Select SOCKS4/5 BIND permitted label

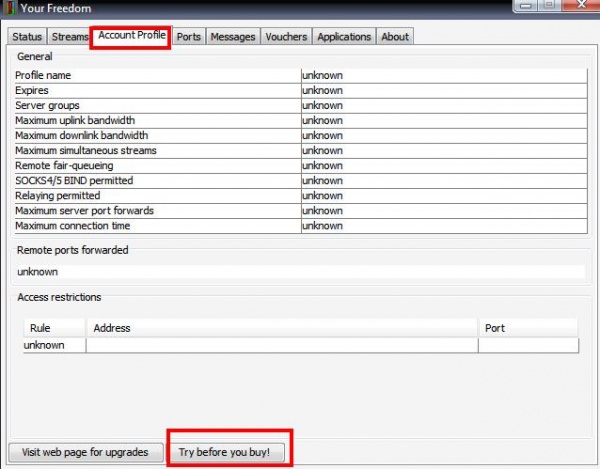[x=74, y=181]
